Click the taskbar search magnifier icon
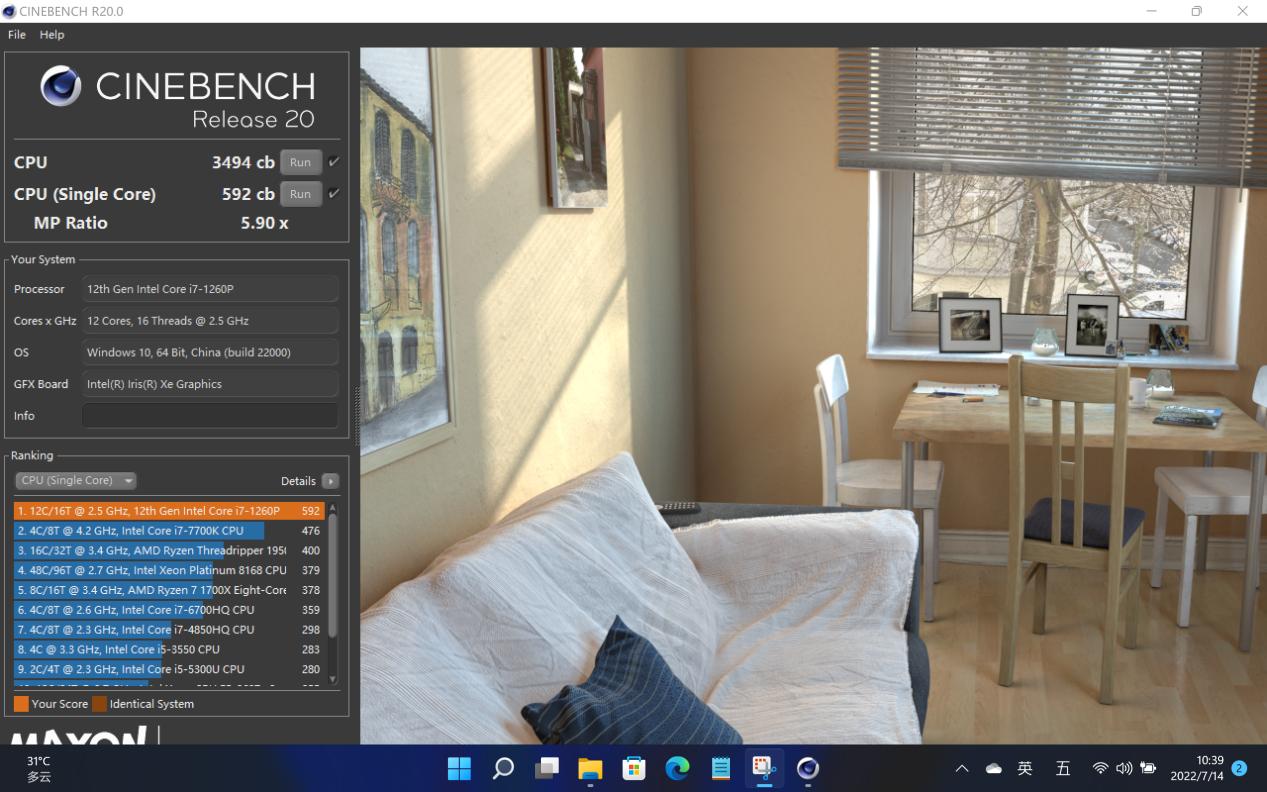The image size is (1267, 792). point(503,768)
